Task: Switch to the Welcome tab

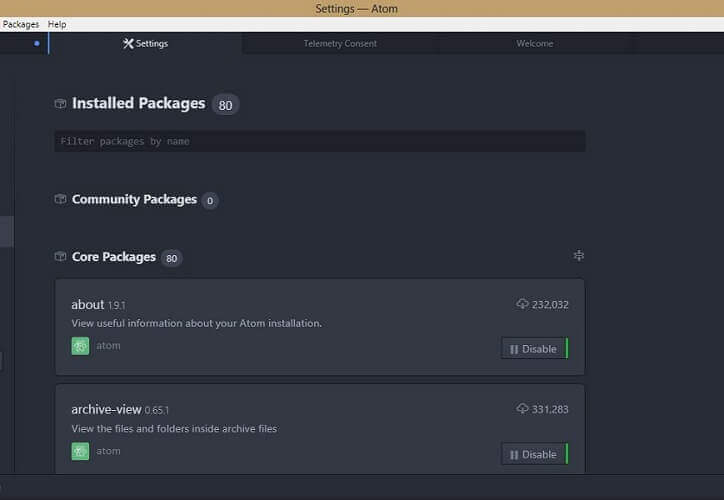Action: point(535,43)
